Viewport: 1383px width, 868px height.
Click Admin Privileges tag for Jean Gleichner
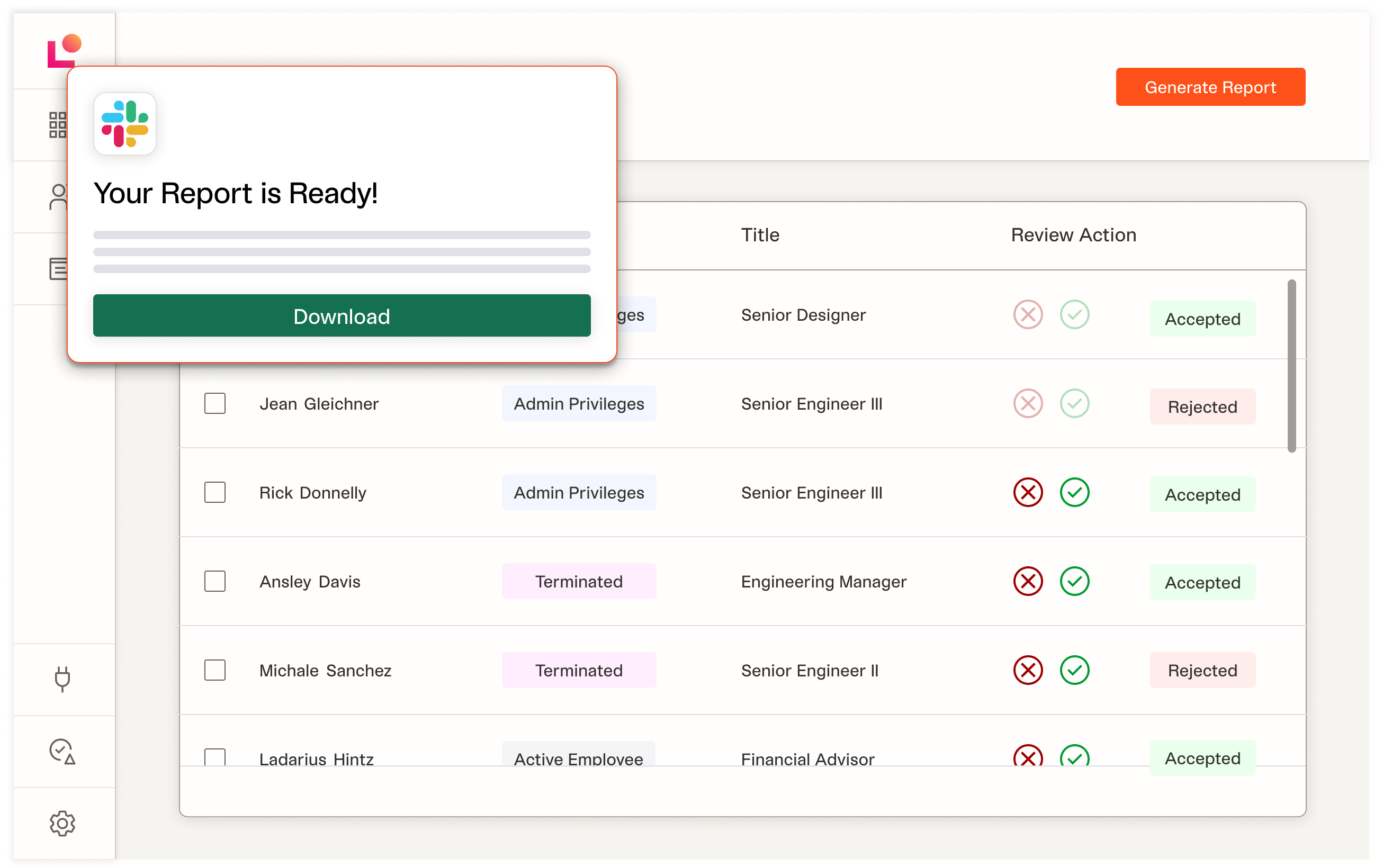click(579, 404)
